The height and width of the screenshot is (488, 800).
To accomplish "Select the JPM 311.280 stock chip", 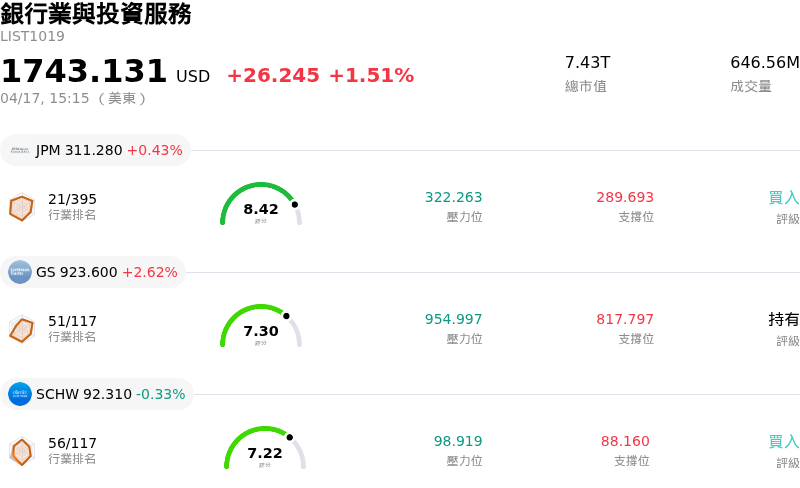I will 96,150.
